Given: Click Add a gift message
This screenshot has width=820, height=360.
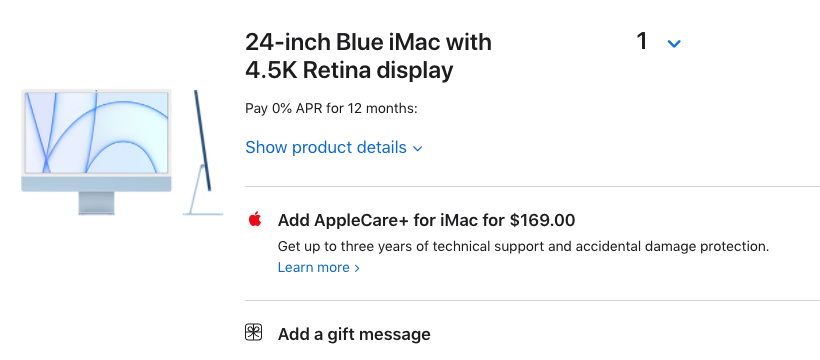Looking at the screenshot, I should click(354, 334).
